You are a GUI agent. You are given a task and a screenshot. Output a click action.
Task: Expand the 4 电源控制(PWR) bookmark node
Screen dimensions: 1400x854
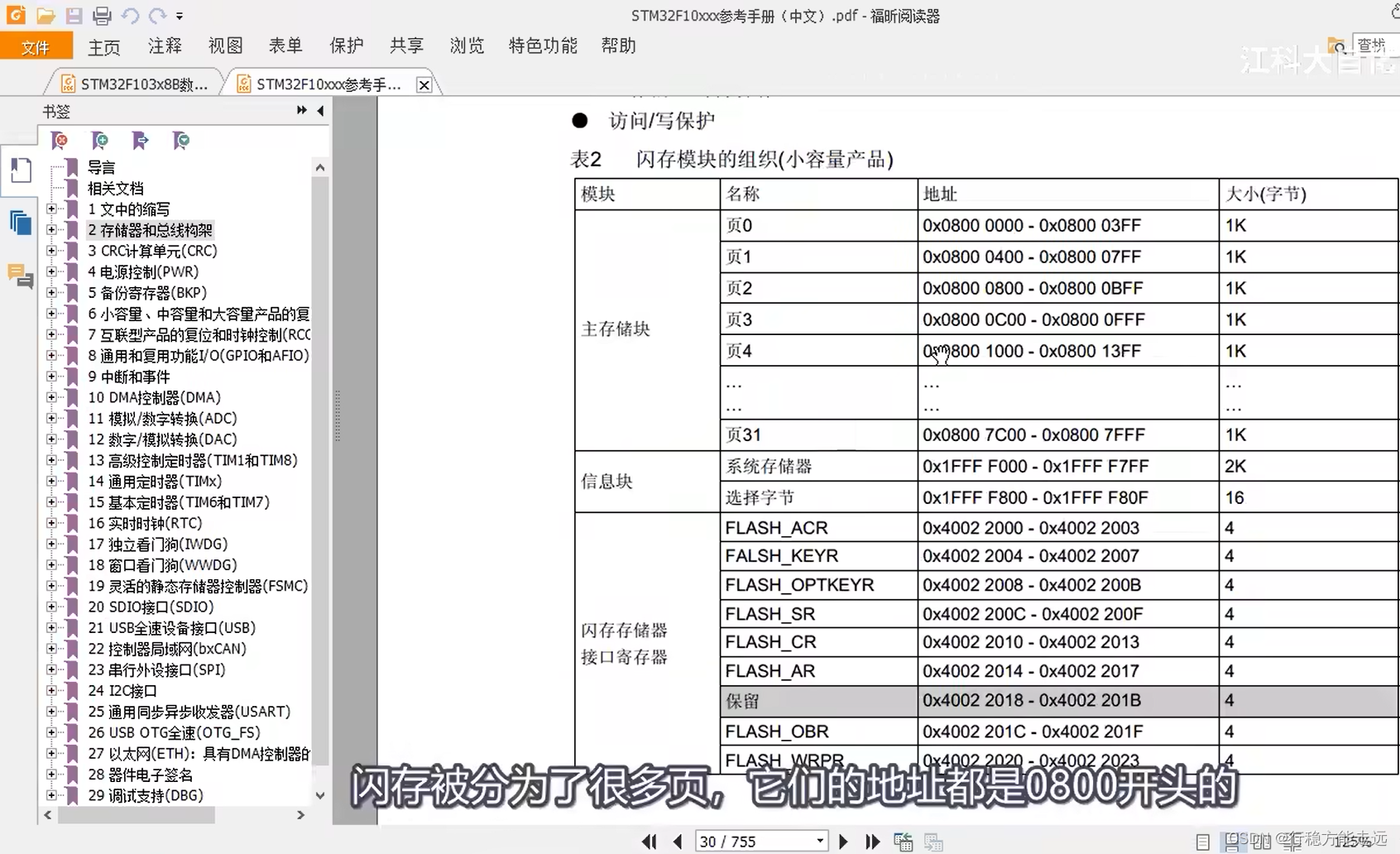point(51,271)
